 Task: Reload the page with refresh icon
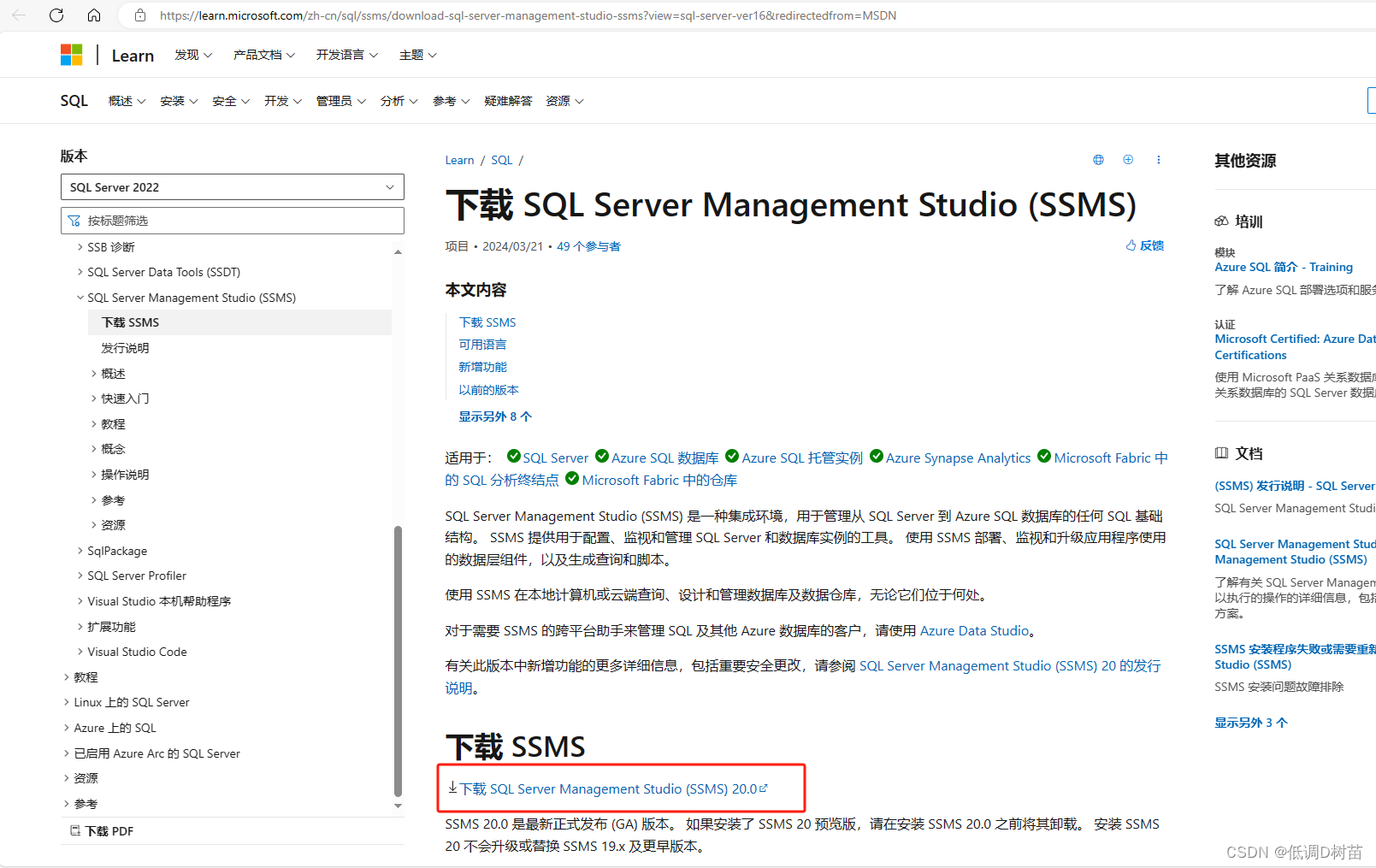[x=56, y=15]
